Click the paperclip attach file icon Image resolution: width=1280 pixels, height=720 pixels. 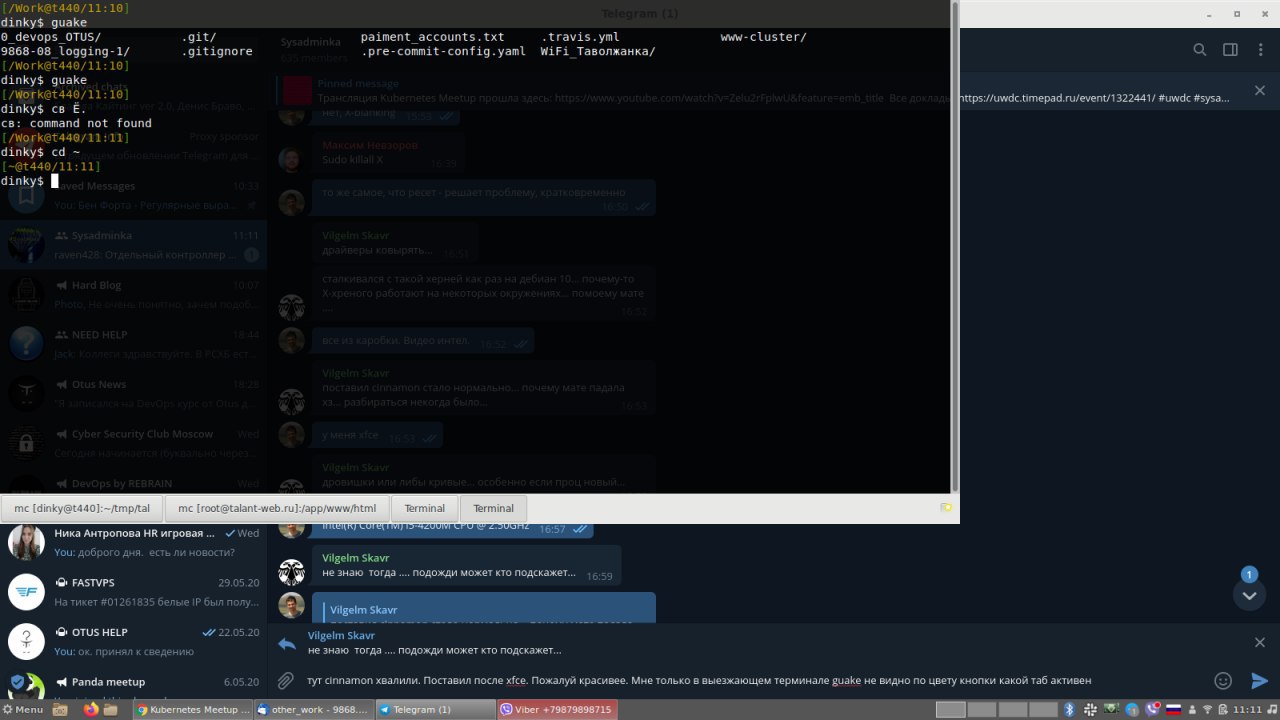click(286, 680)
